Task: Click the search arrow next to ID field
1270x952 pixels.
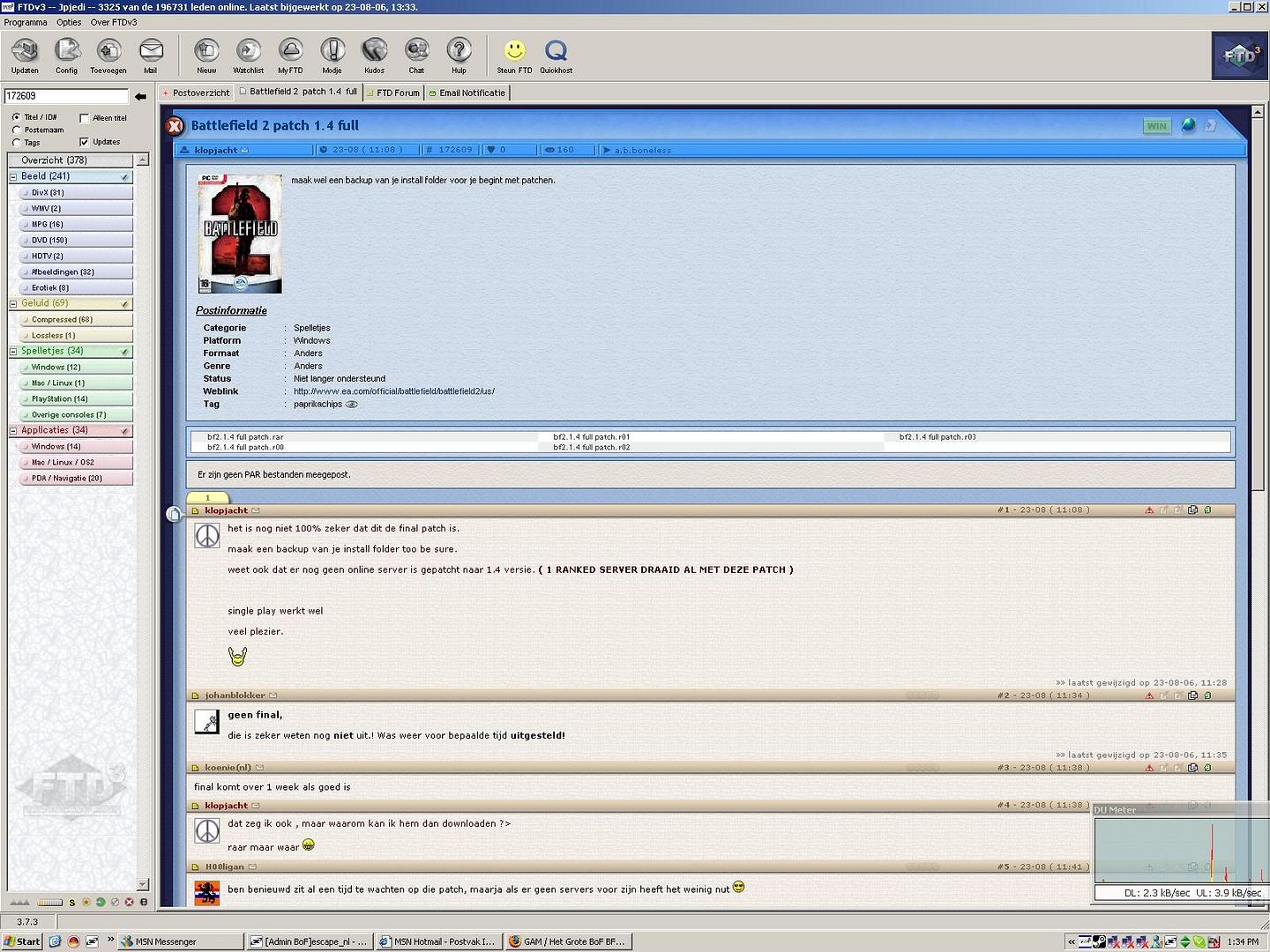Action: pyautogui.click(x=140, y=96)
